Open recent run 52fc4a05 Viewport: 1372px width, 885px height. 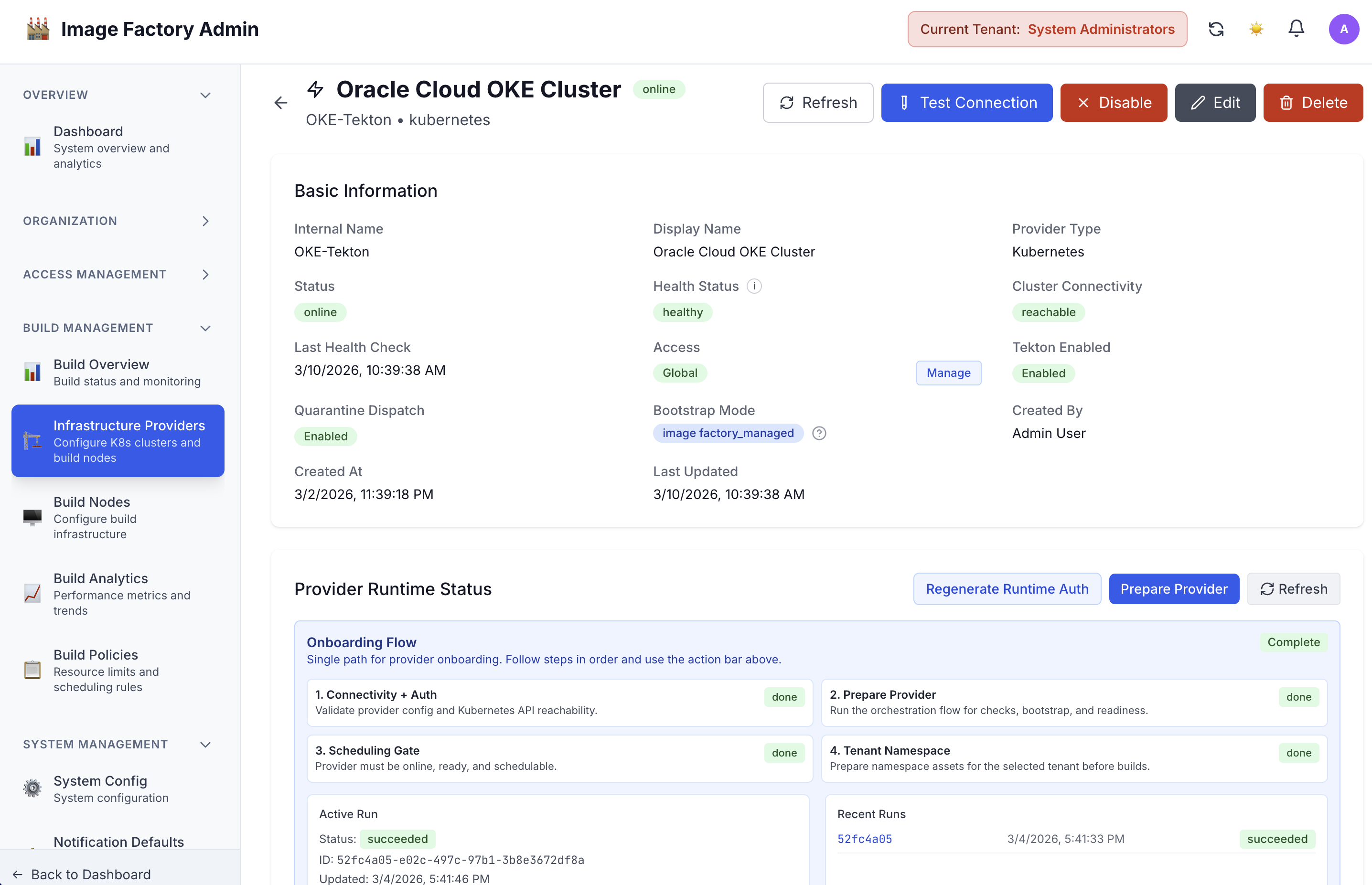tap(865, 839)
